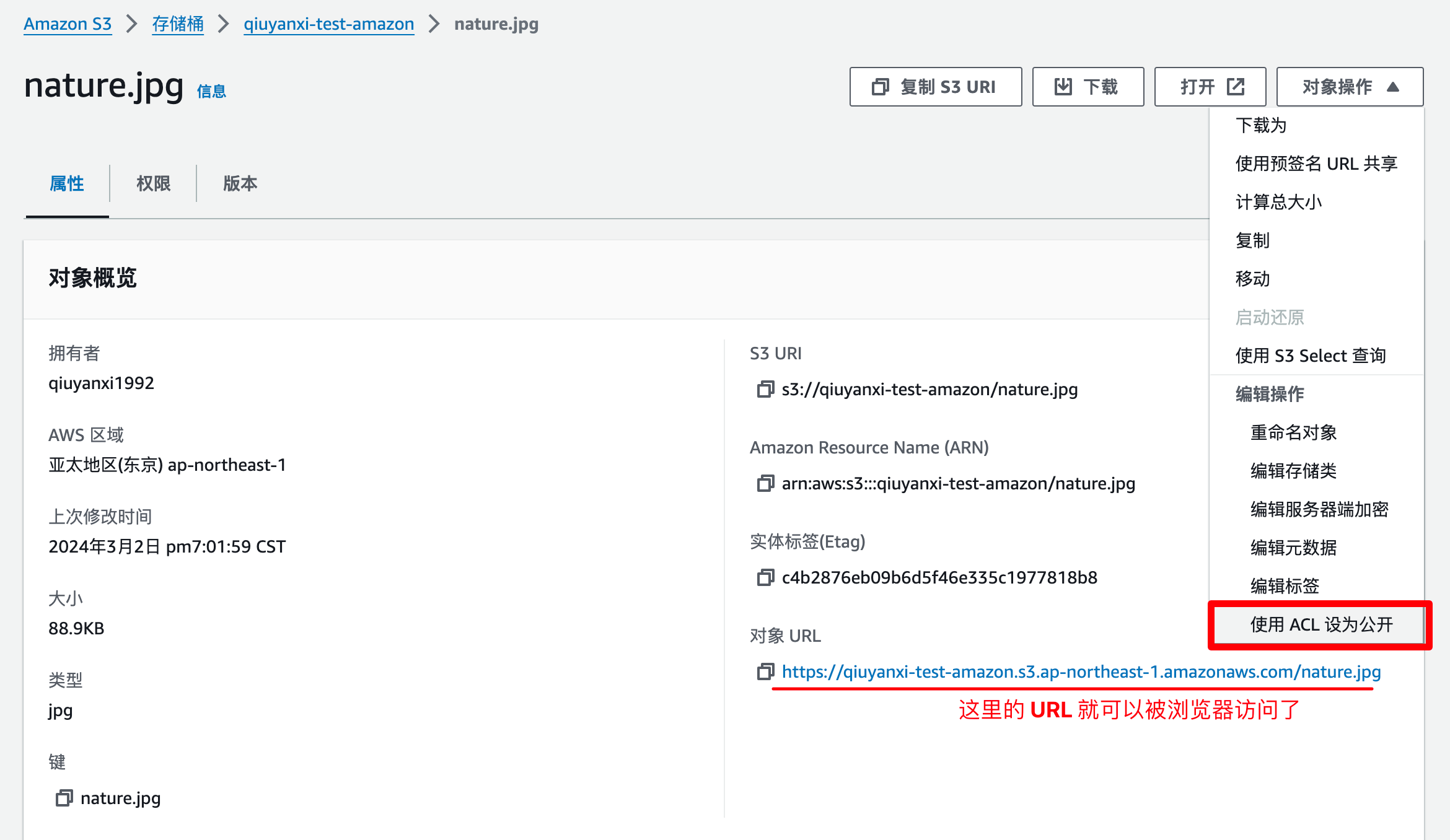Click the last modified time value
Screen dimensions: 1450x840
[x=167, y=546]
